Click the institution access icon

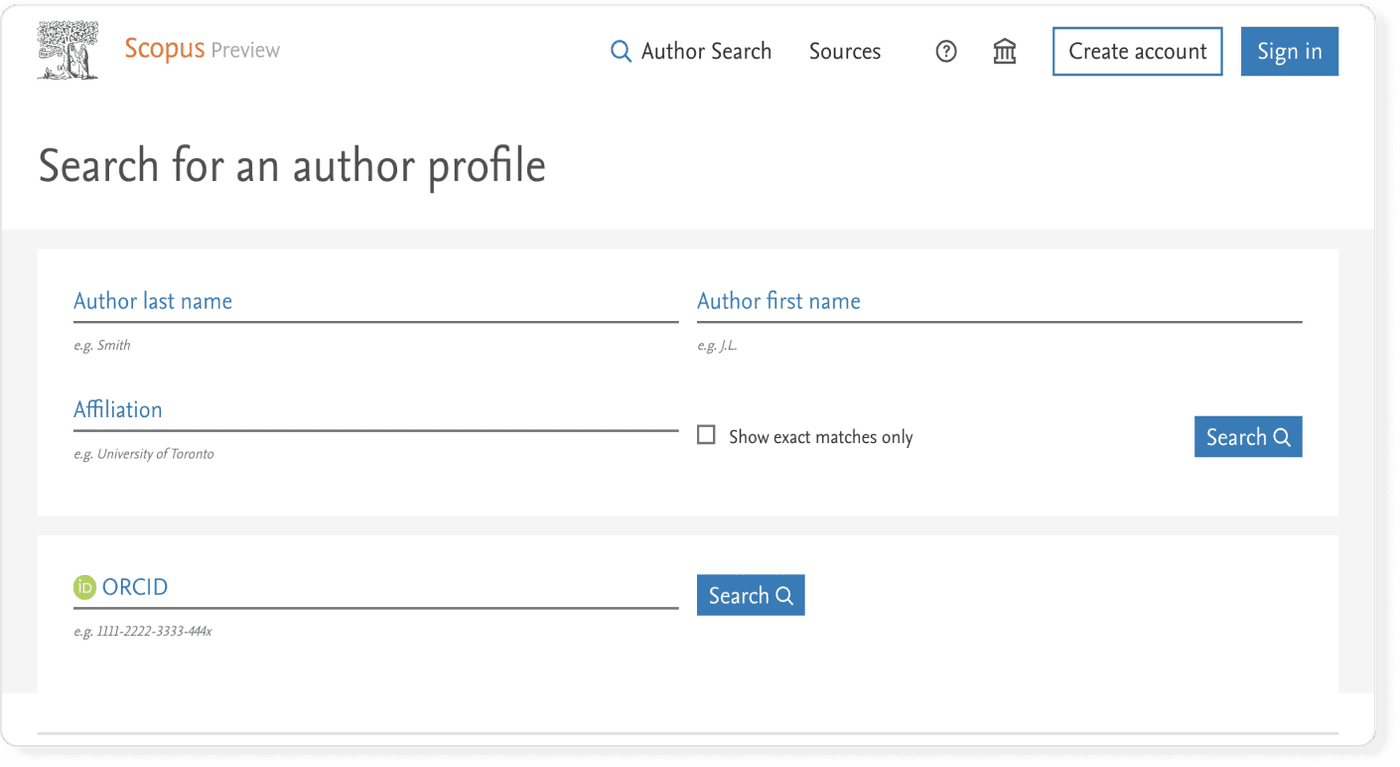click(1004, 51)
